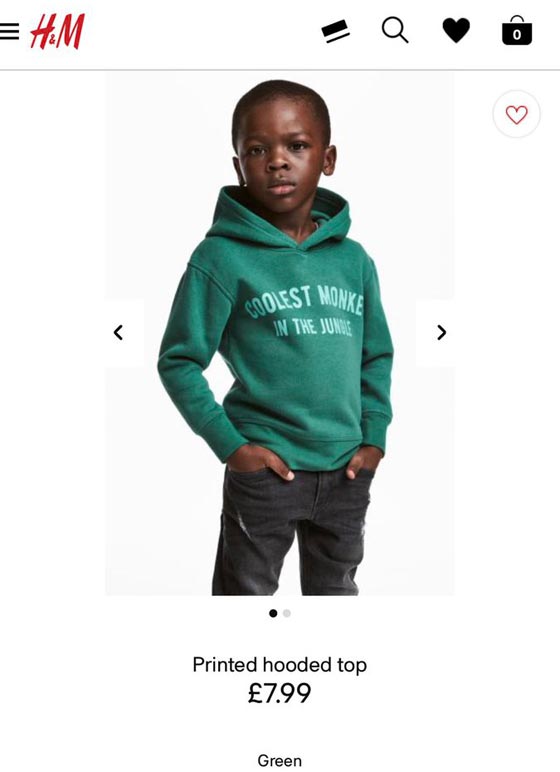Choose the Green colour label
Image resolution: width=560 pixels, height=772 pixels.
(x=279, y=760)
